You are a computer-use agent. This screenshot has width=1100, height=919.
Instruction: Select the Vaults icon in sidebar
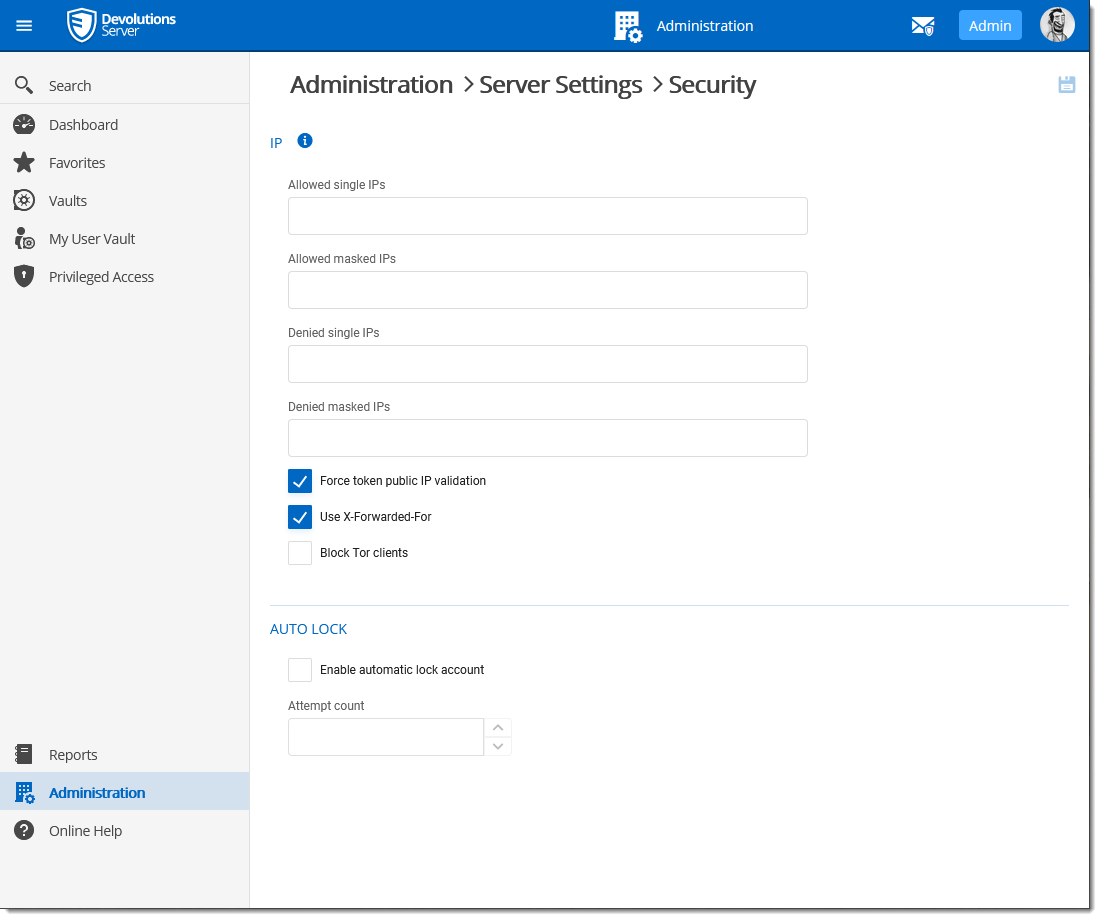[24, 200]
